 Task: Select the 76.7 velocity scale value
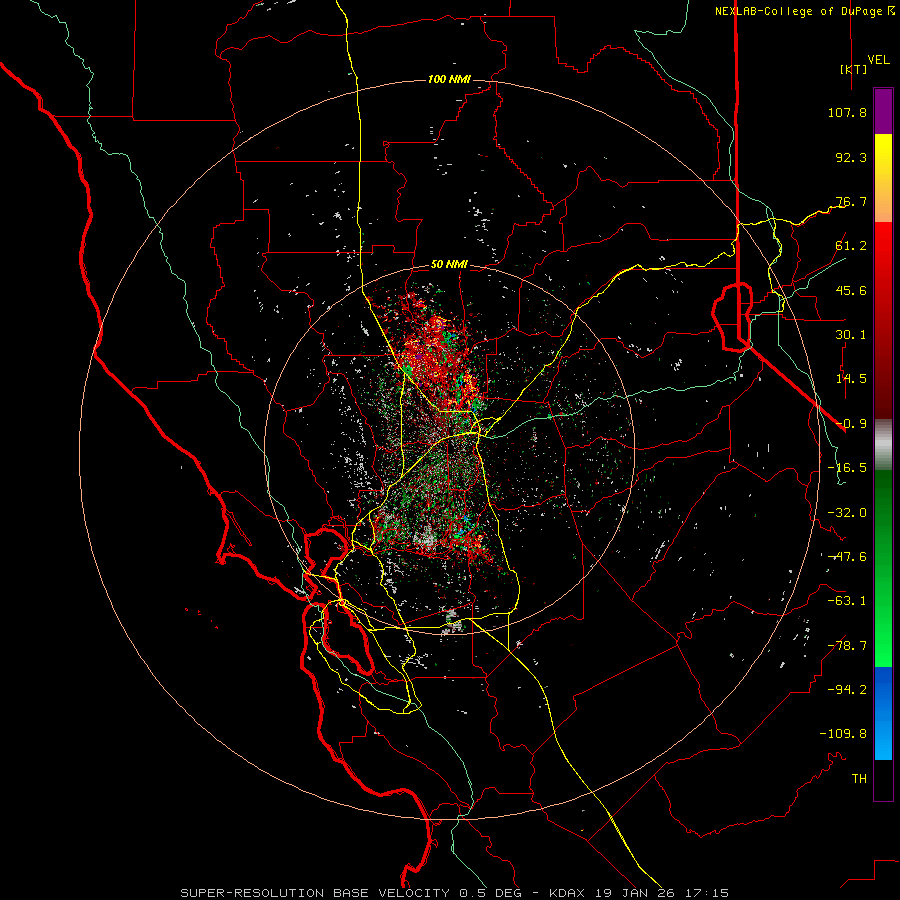(x=851, y=201)
